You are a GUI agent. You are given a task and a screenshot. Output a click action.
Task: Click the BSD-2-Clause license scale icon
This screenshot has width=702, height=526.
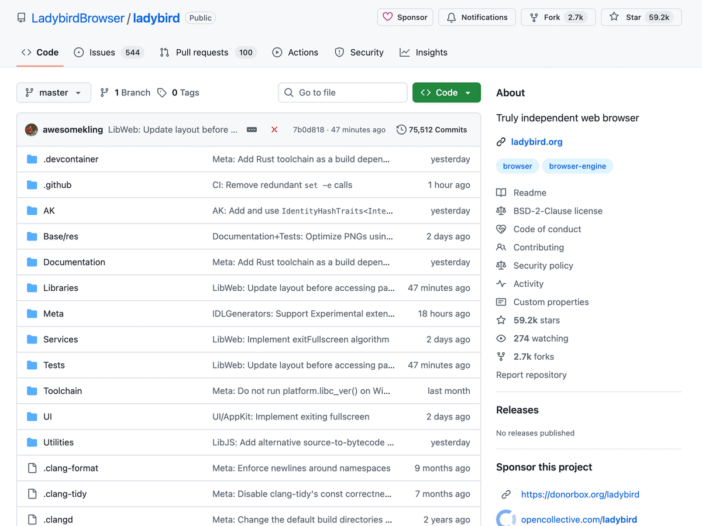[502, 211]
